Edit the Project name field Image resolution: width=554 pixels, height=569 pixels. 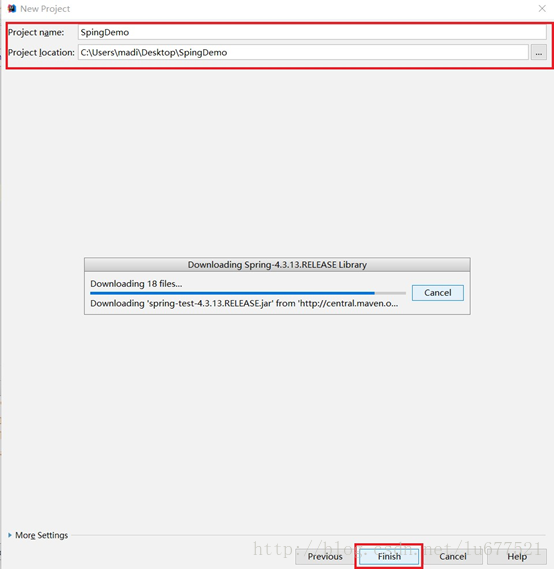[312, 32]
